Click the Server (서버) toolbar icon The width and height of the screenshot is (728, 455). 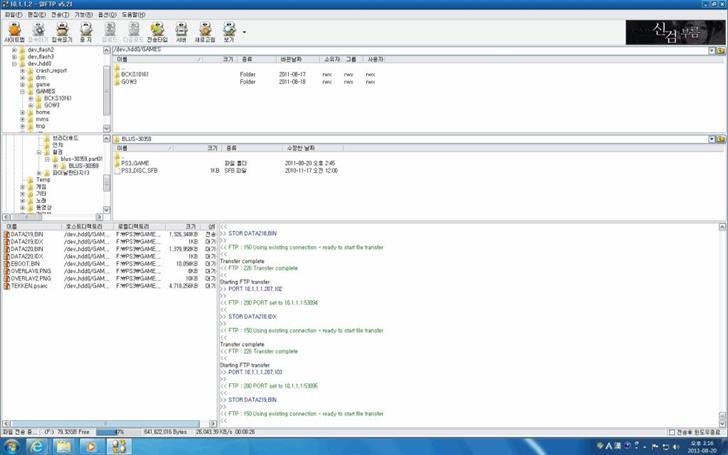pos(180,31)
